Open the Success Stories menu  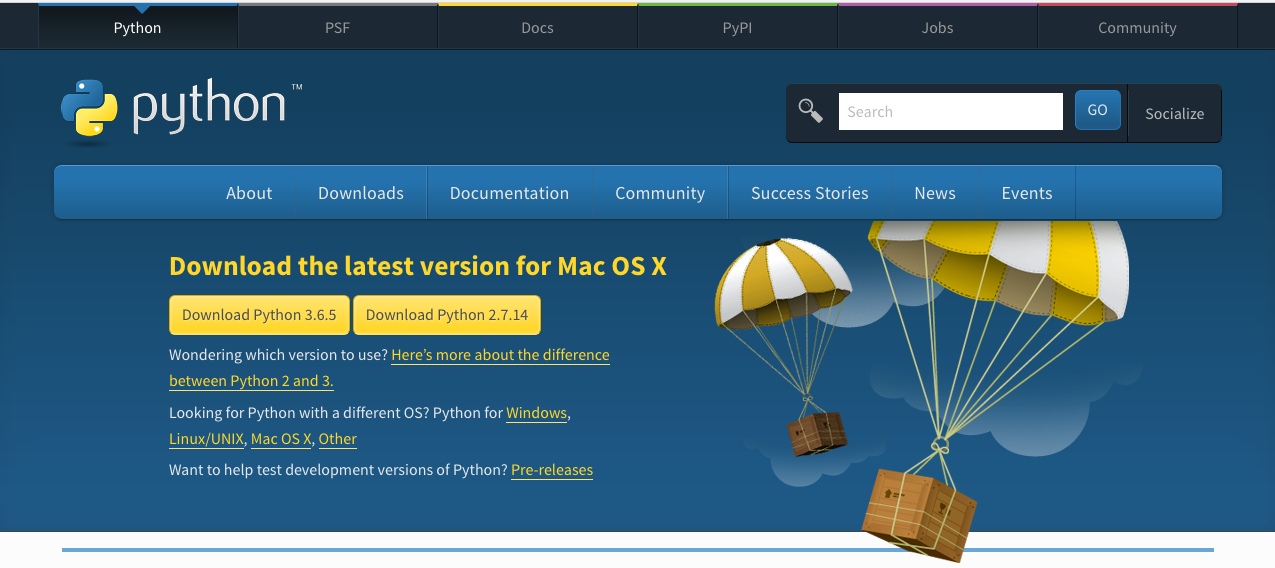click(810, 193)
